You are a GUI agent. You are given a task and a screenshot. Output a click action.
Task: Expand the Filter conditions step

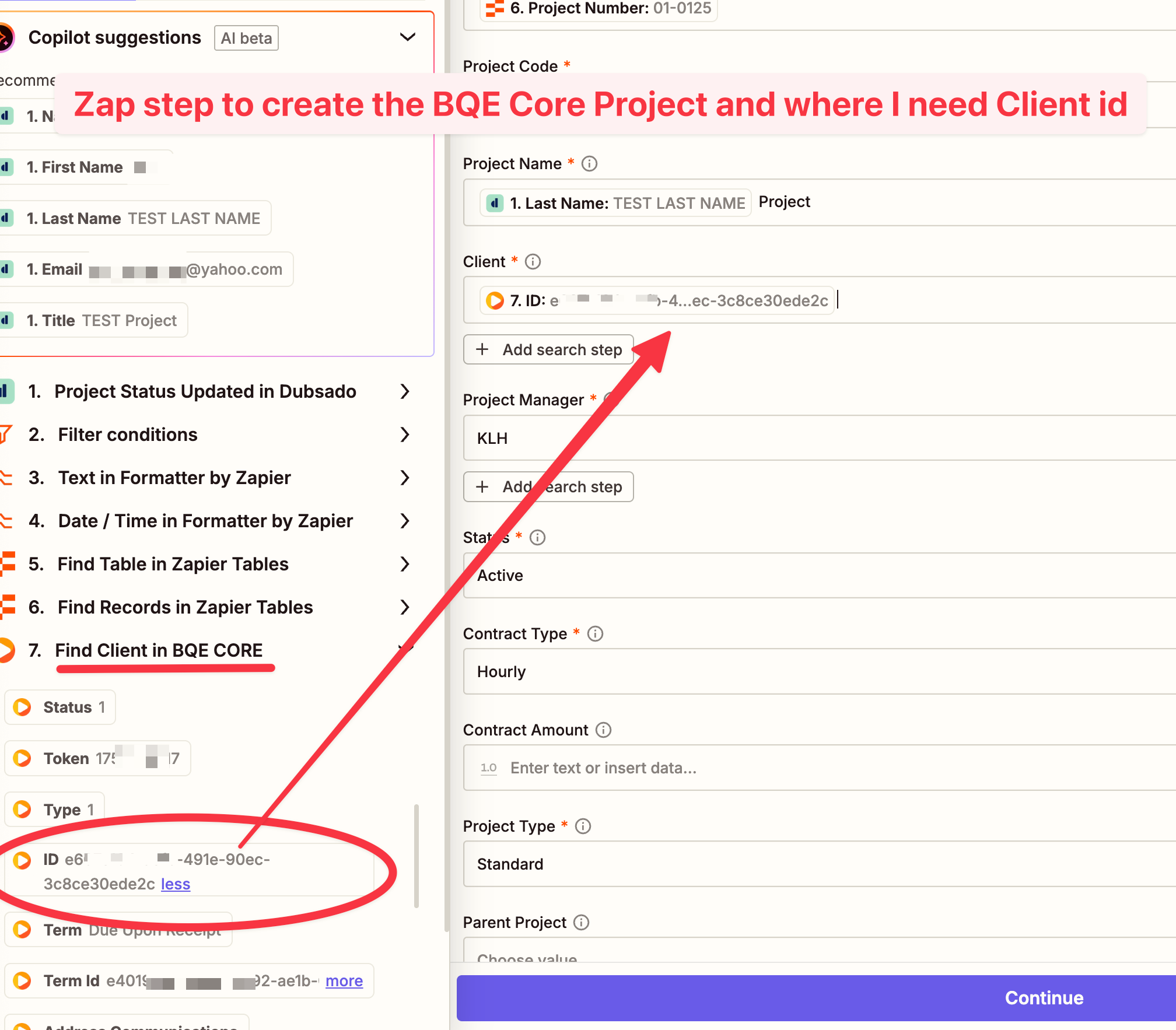click(x=405, y=435)
